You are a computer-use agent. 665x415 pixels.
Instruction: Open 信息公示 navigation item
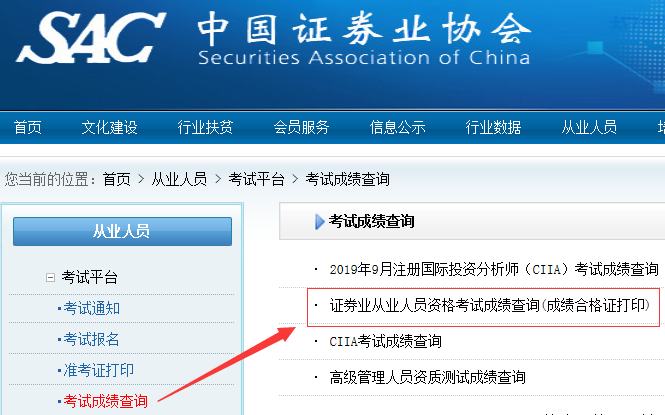tap(397, 127)
